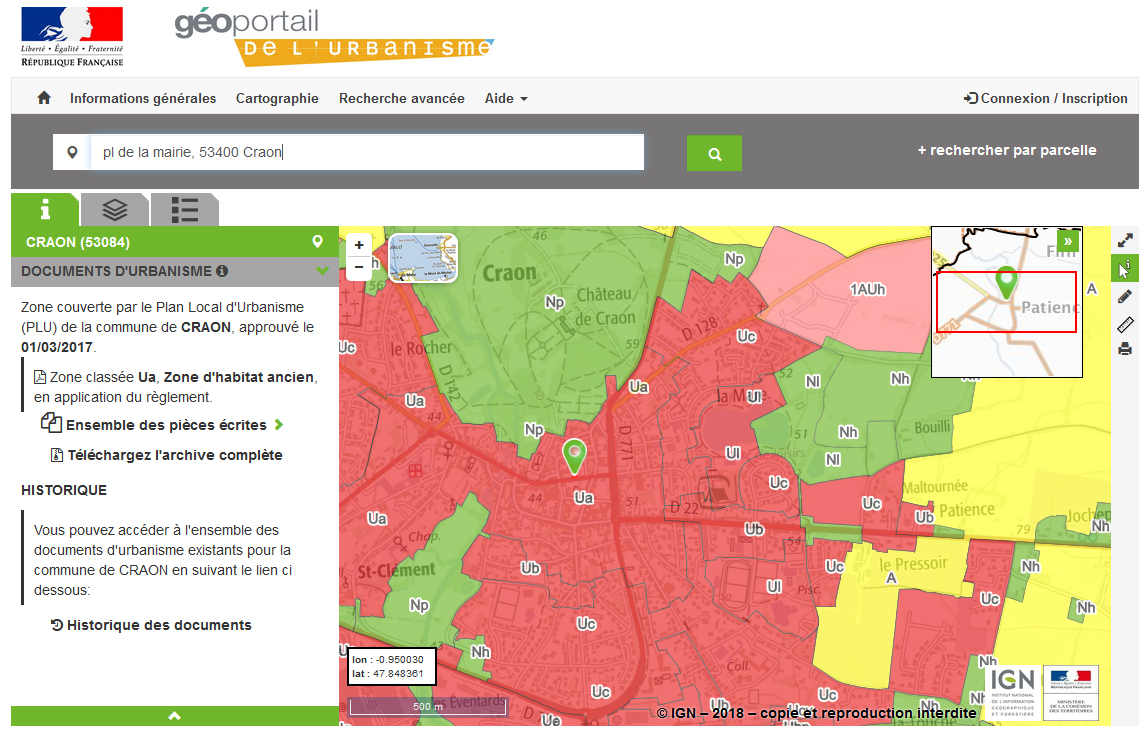This screenshot has height=733, width=1145.
Task: Print the map
Action: [1125, 349]
